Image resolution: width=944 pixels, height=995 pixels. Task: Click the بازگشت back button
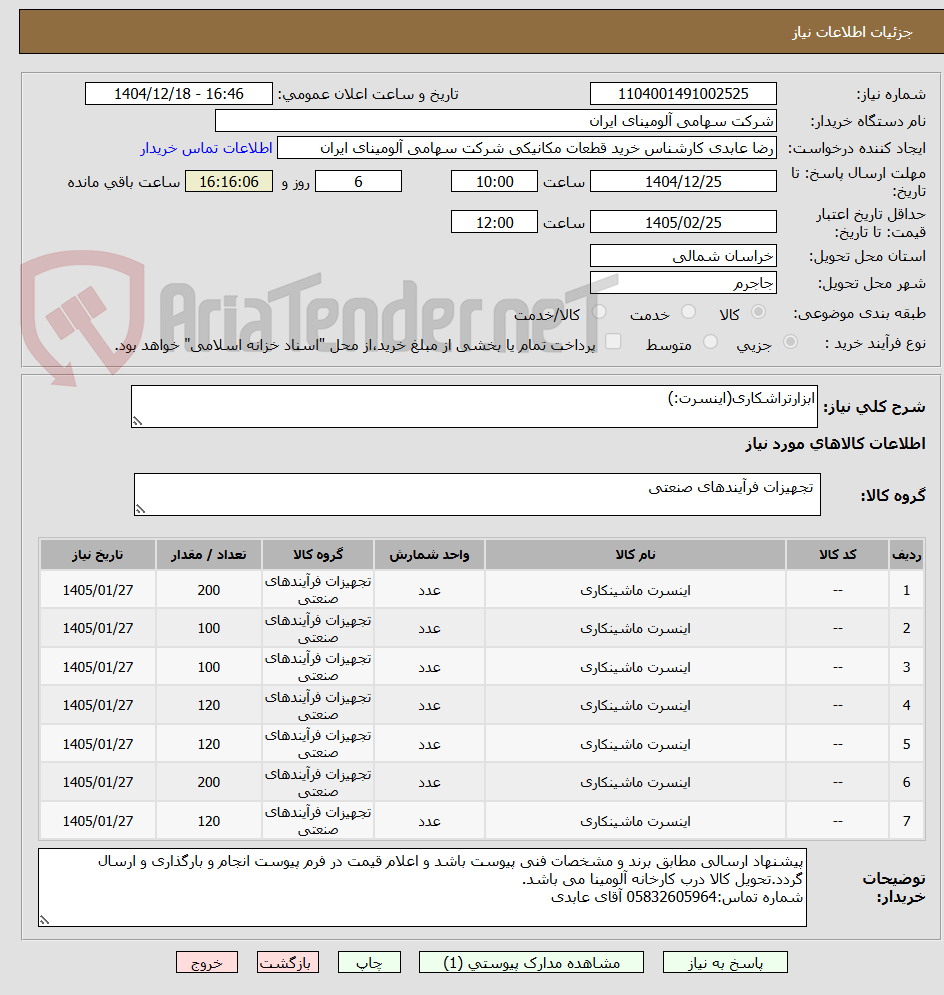(287, 962)
